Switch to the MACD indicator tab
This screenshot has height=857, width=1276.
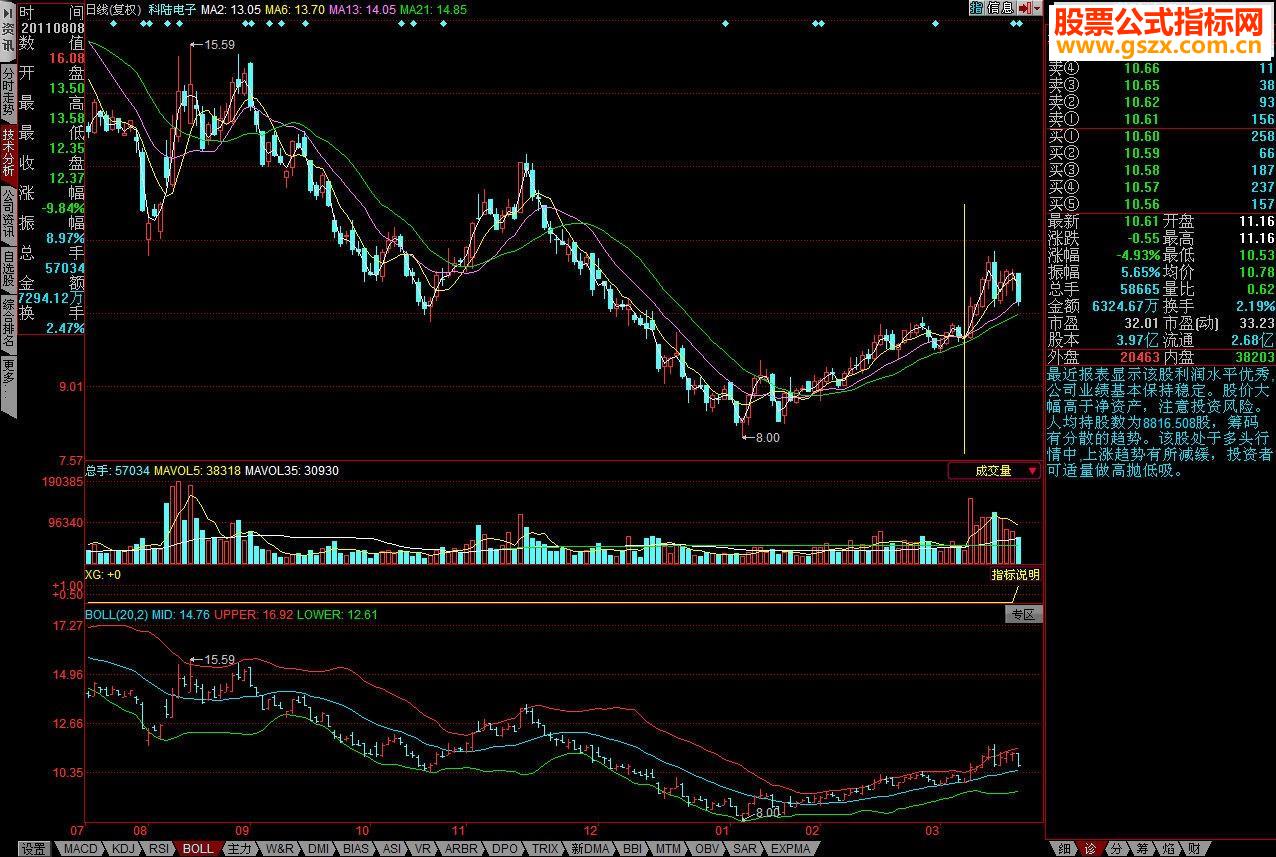point(80,849)
